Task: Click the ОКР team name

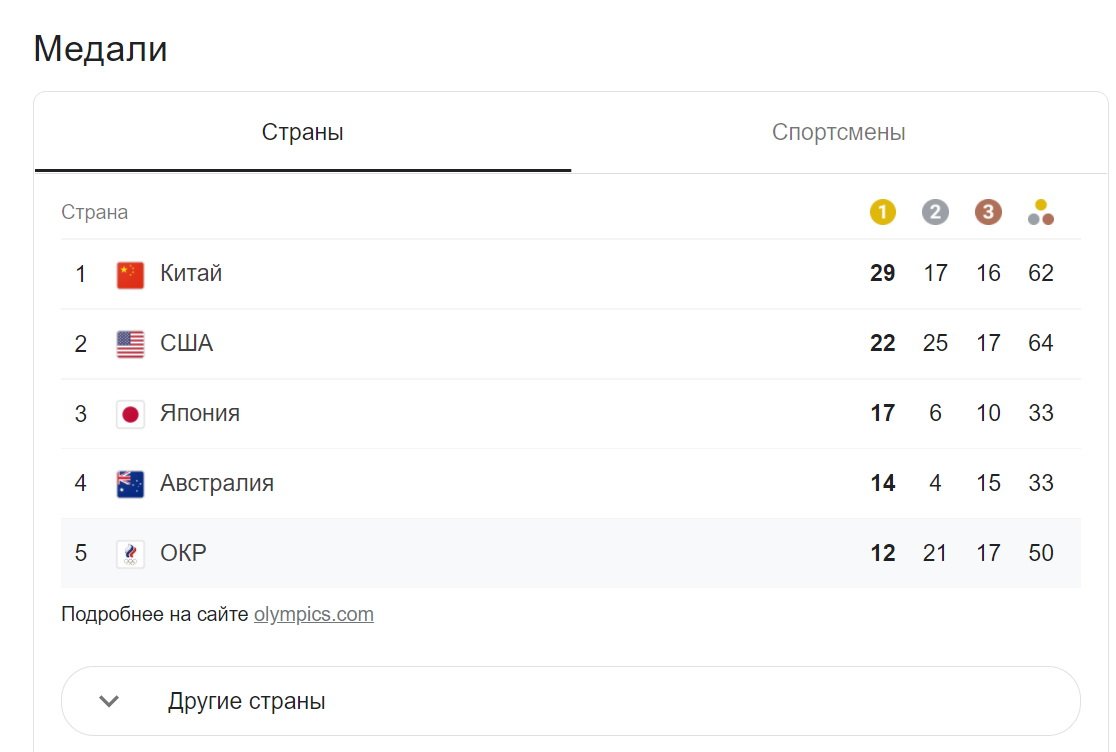Action: pyautogui.click(x=183, y=553)
